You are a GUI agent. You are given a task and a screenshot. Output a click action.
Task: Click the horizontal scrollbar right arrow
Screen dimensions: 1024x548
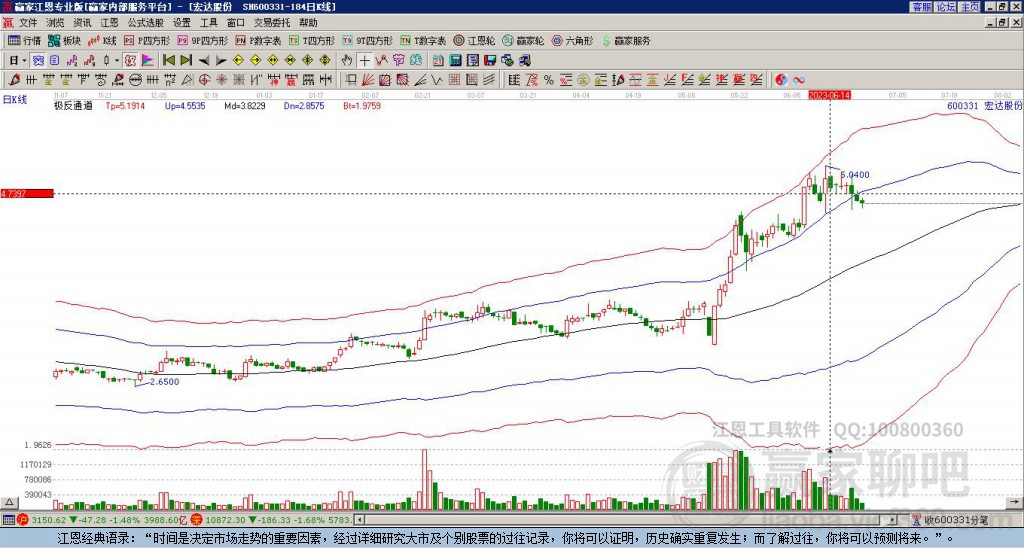coord(893,520)
